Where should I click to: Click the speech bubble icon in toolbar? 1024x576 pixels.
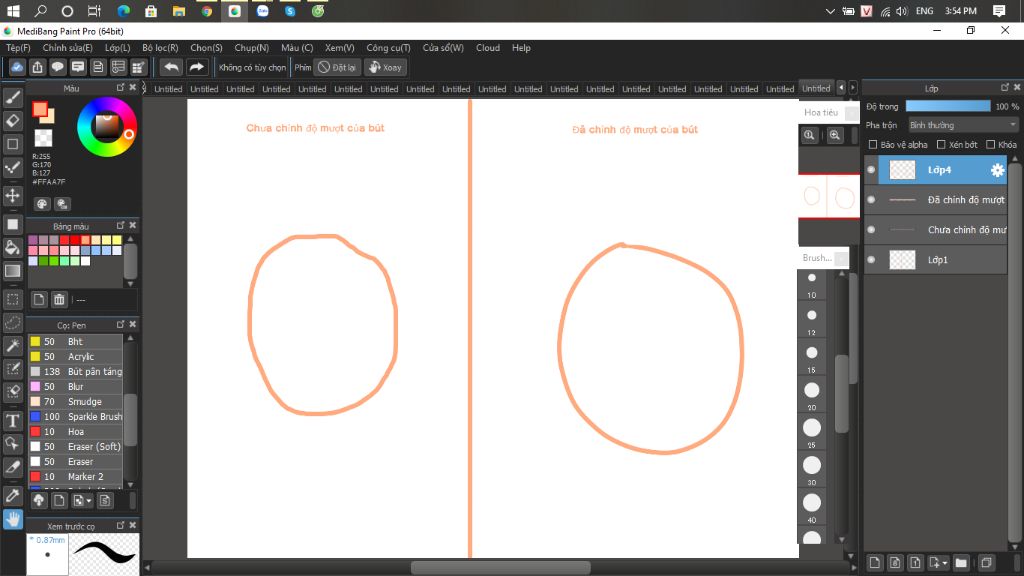coord(57,67)
